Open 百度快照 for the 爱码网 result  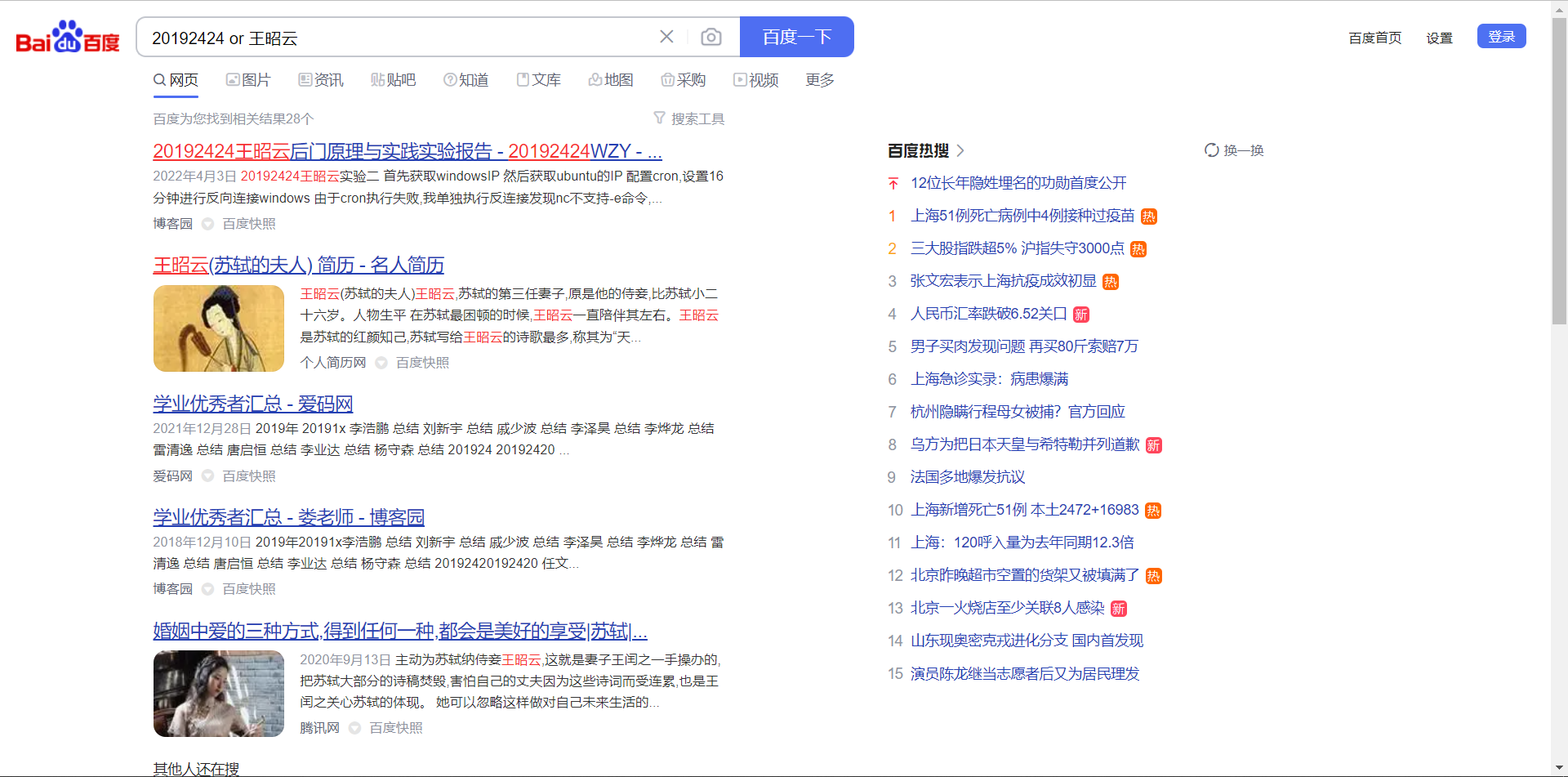coord(249,476)
